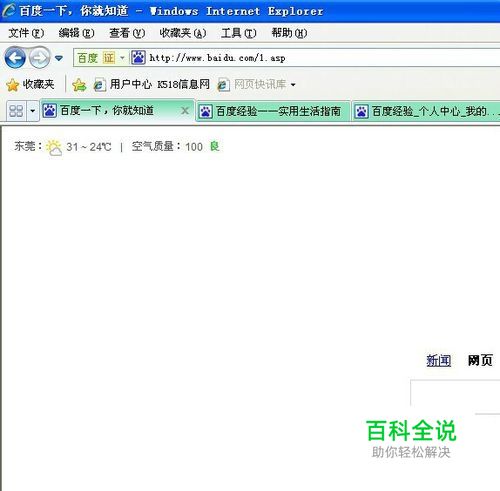Viewport: 500px width, 491px height.
Task: Open the tab list dropdown arrow
Action: click(33, 111)
